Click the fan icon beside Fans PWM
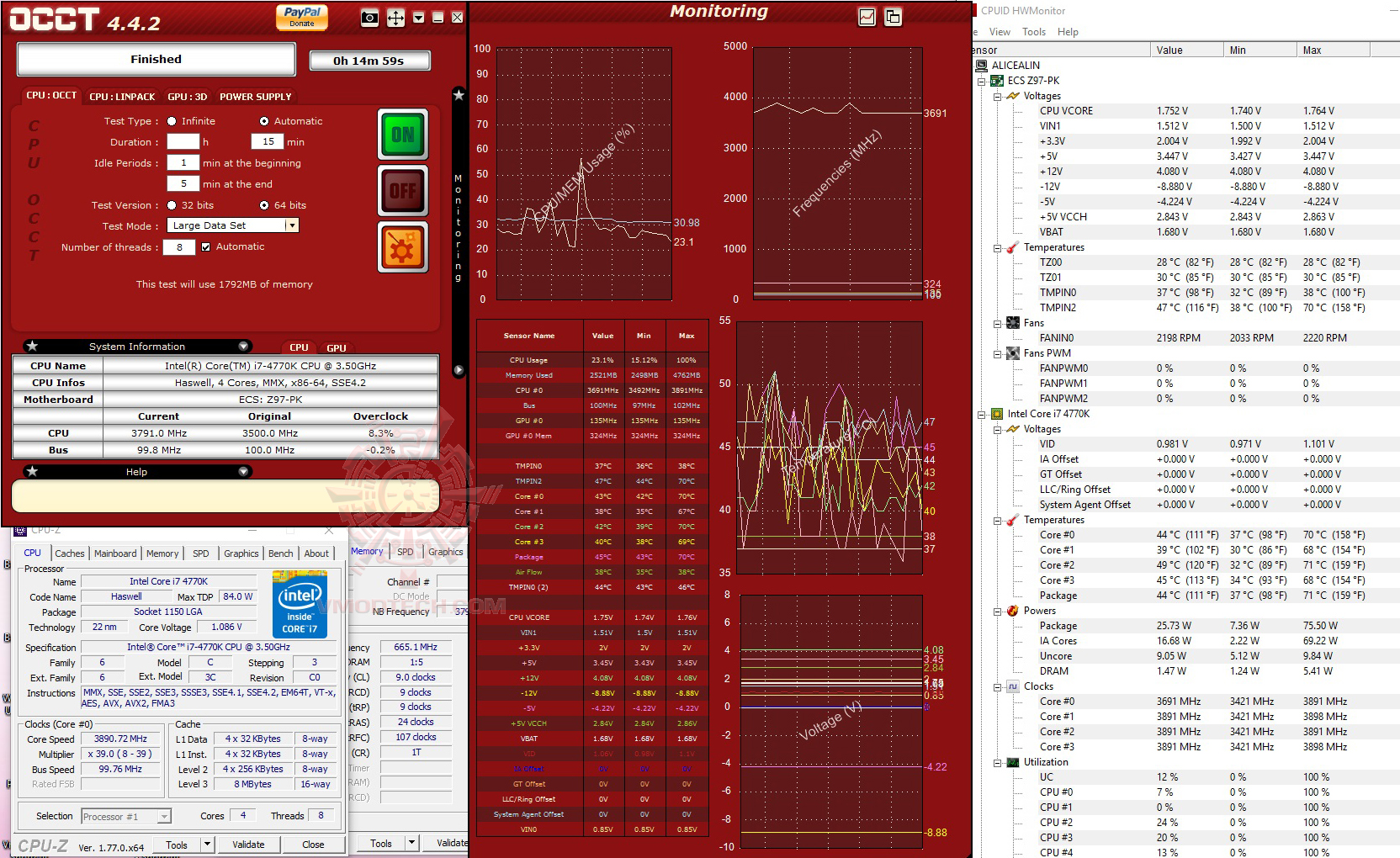Image resolution: width=1400 pixels, height=858 pixels. (x=1012, y=353)
